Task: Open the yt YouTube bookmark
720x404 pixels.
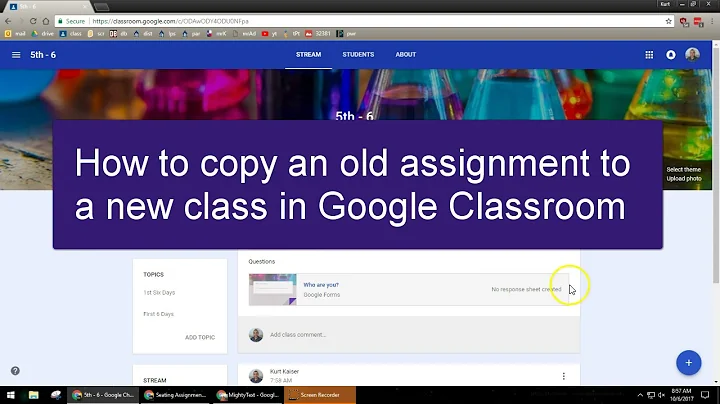Action: (x=270, y=34)
